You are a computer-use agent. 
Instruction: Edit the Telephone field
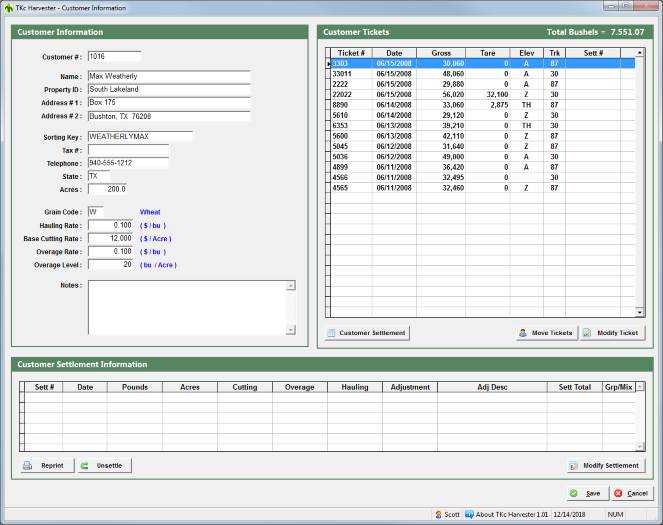(128, 163)
